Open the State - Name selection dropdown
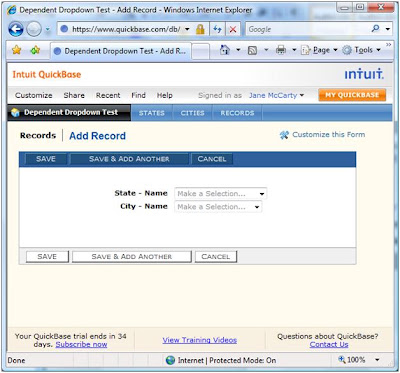The width and height of the screenshot is (400, 373). click(x=221, y=194)
